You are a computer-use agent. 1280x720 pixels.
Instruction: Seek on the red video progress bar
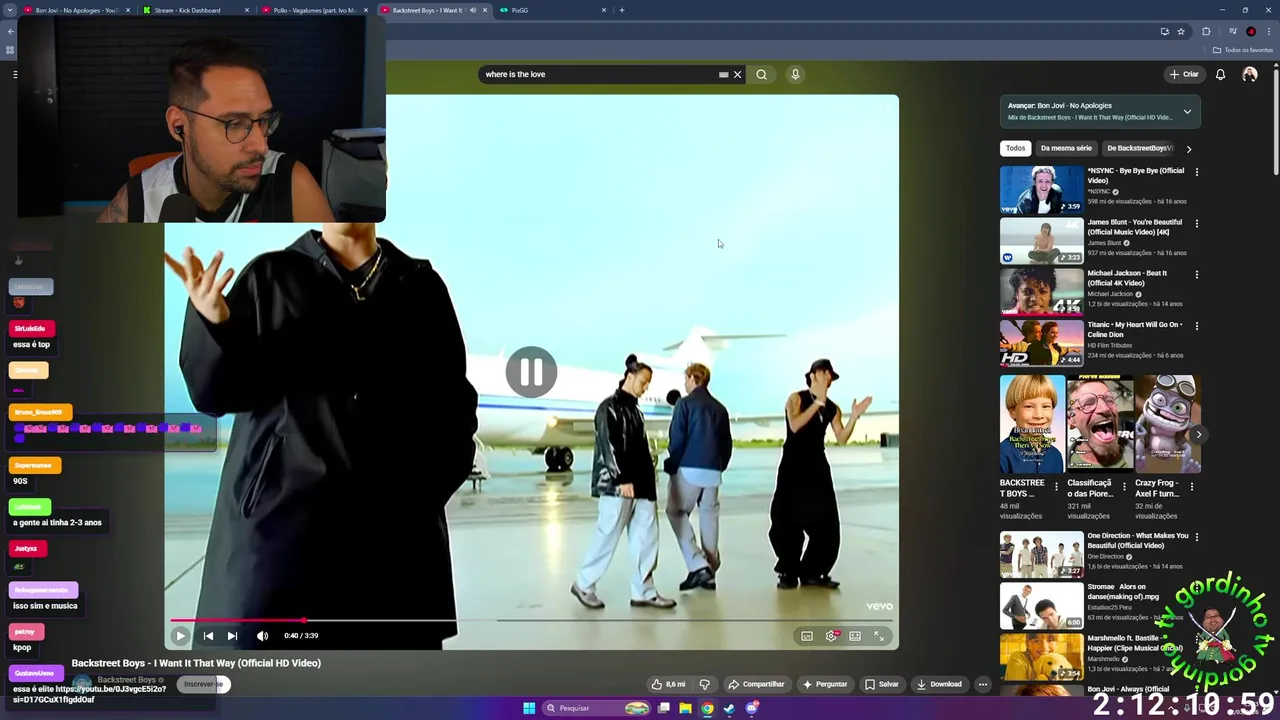530,620
